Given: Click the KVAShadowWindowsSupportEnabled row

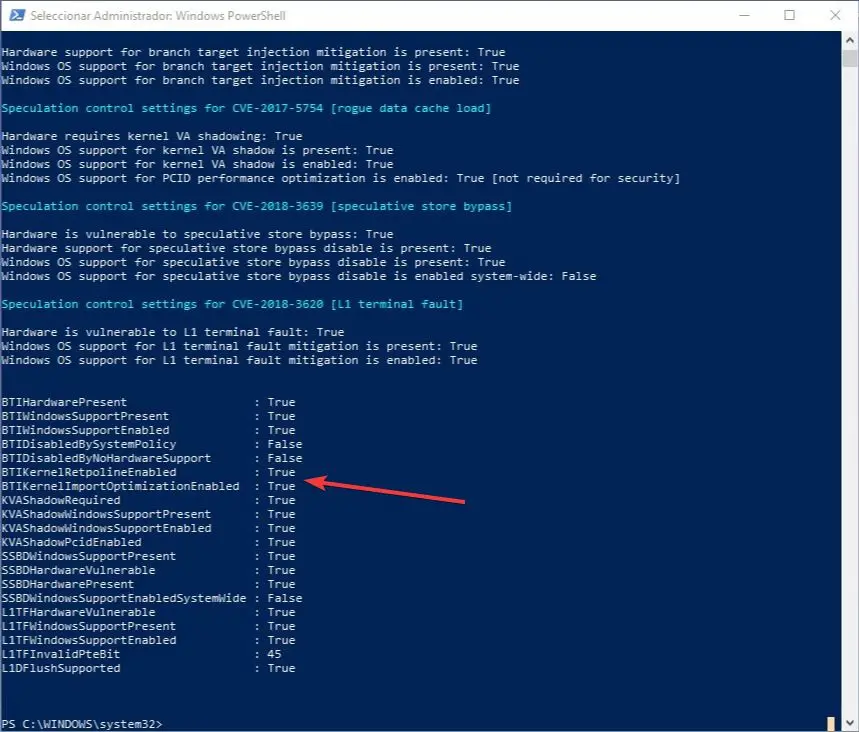Looking at the screenshot, I should click(x=148, y=528).
